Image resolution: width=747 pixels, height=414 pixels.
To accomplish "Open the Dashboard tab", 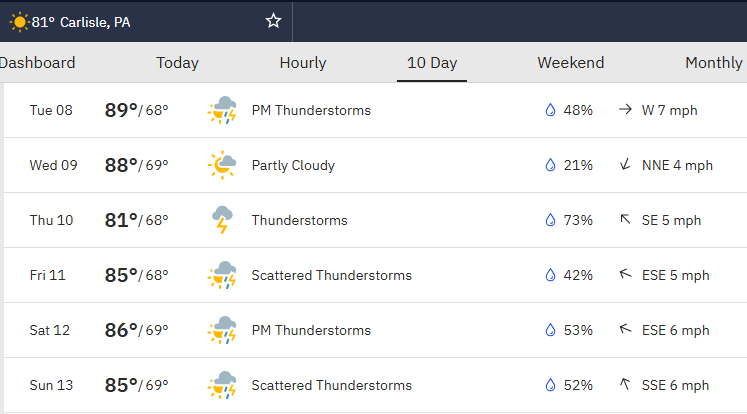I will point(37,62).
